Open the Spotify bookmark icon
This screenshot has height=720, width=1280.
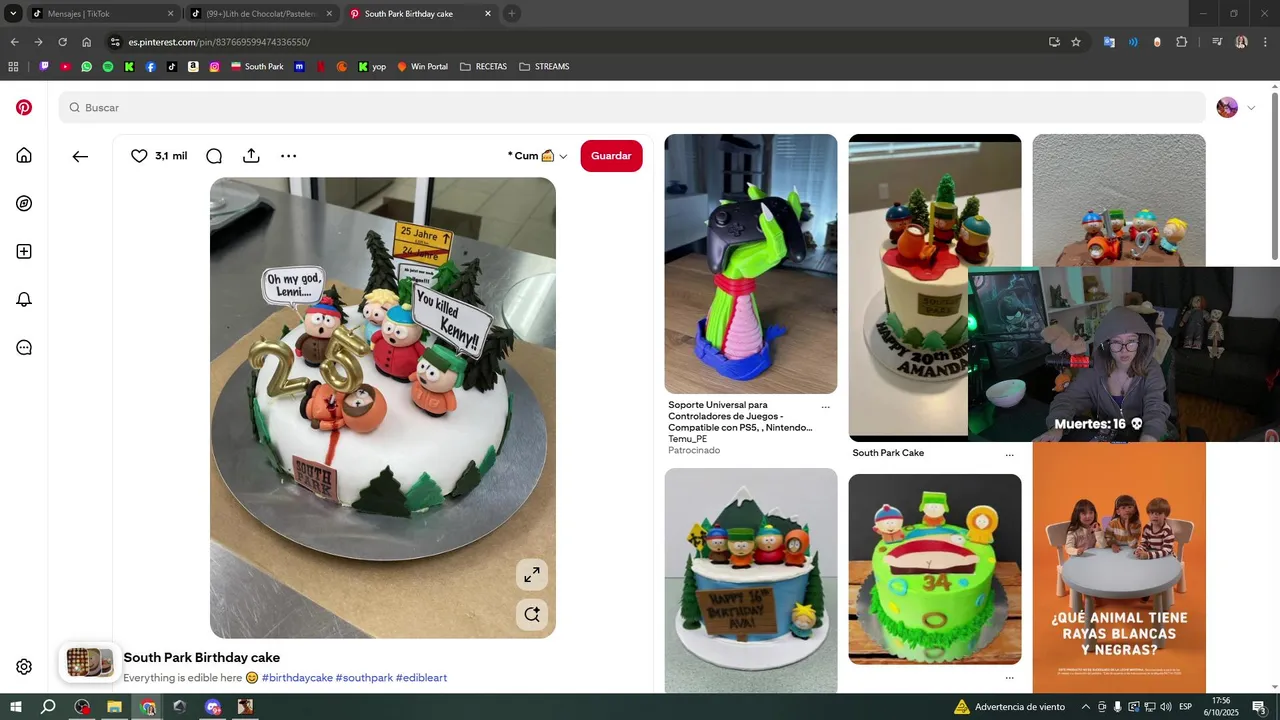point(108,67)
